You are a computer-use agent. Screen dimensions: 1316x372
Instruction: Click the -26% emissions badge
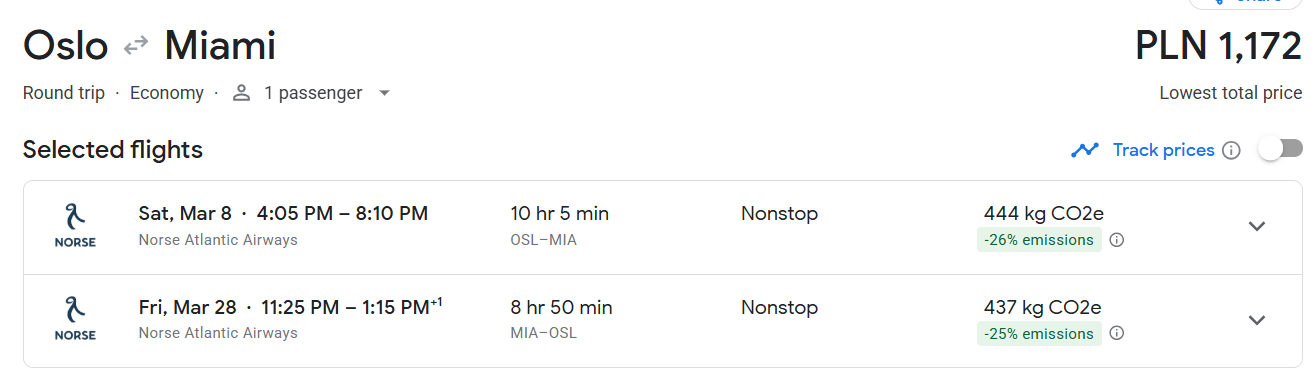click(x=1039, y=240)
